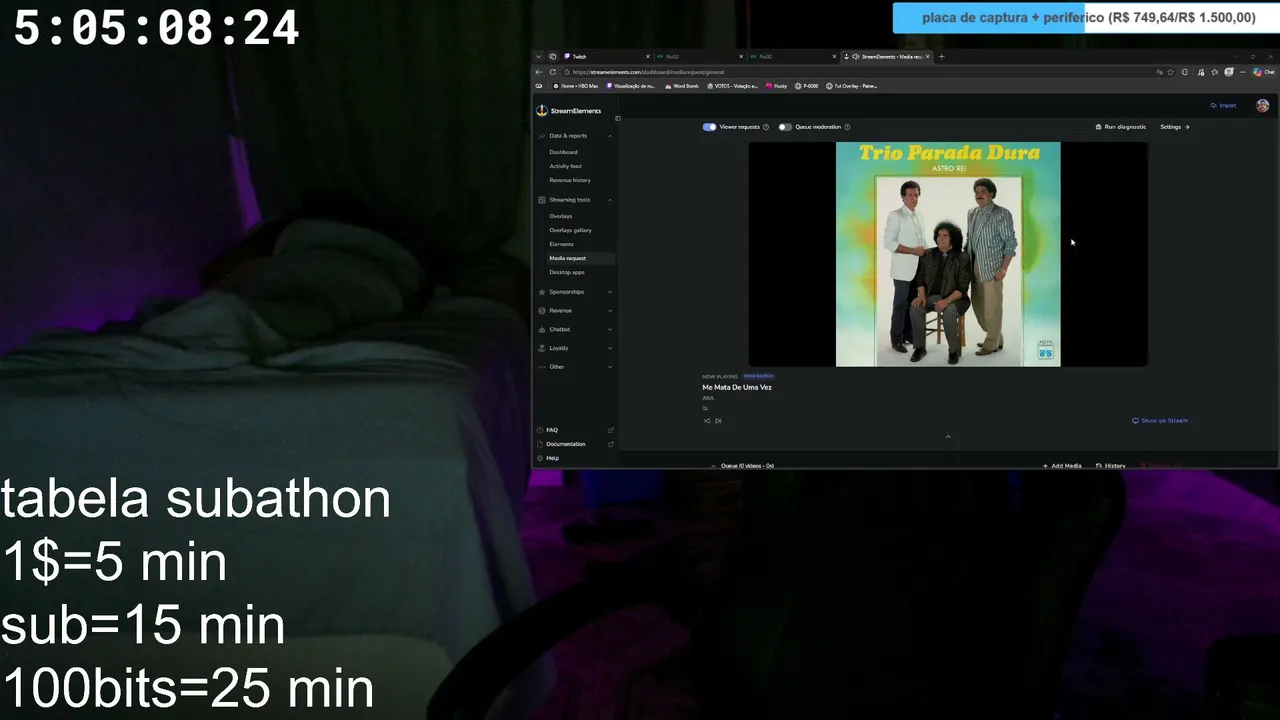Open a new browser tab with plus icon
This screenshot has width=1280, height=720.
tap(941, 56)
